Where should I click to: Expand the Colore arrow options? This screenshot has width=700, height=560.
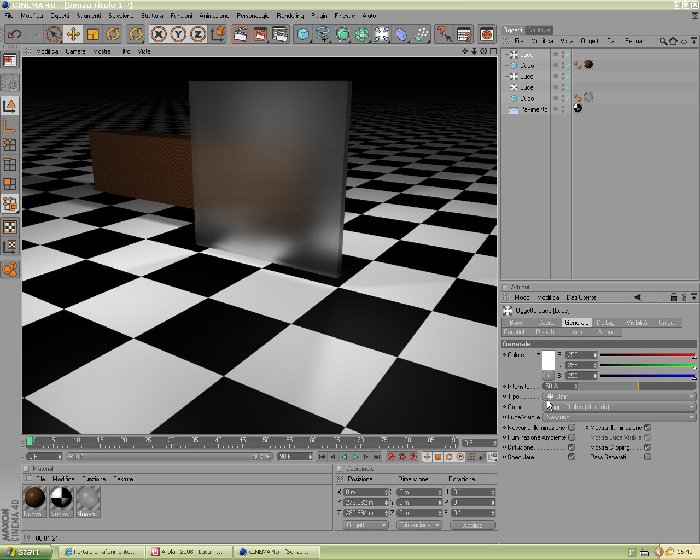pyautogui.click(x=538, y=355)
